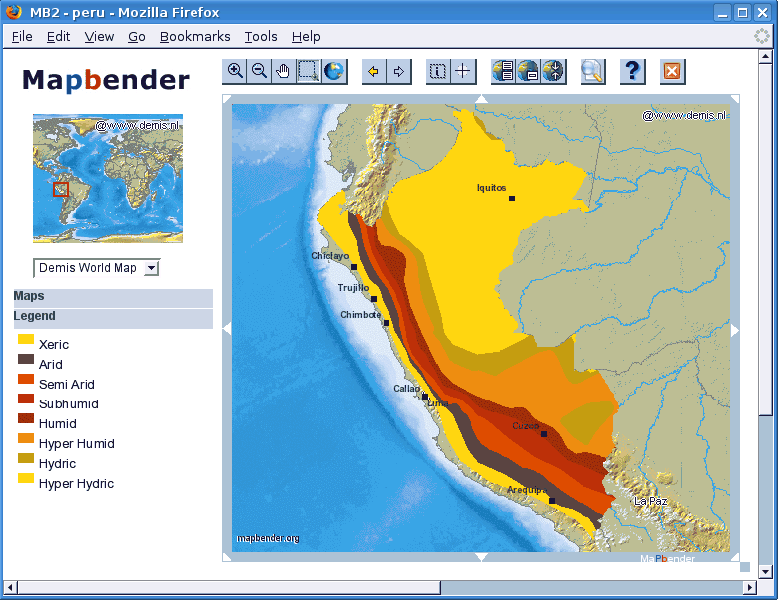Click the orange X logout icon
Viewport: 778px width, 600px height.
[672, 71]
